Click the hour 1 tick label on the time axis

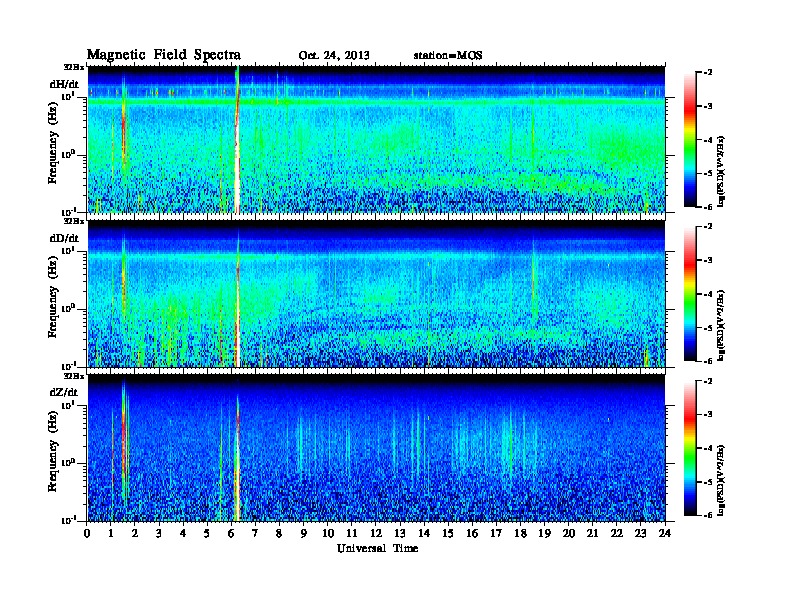111,534
